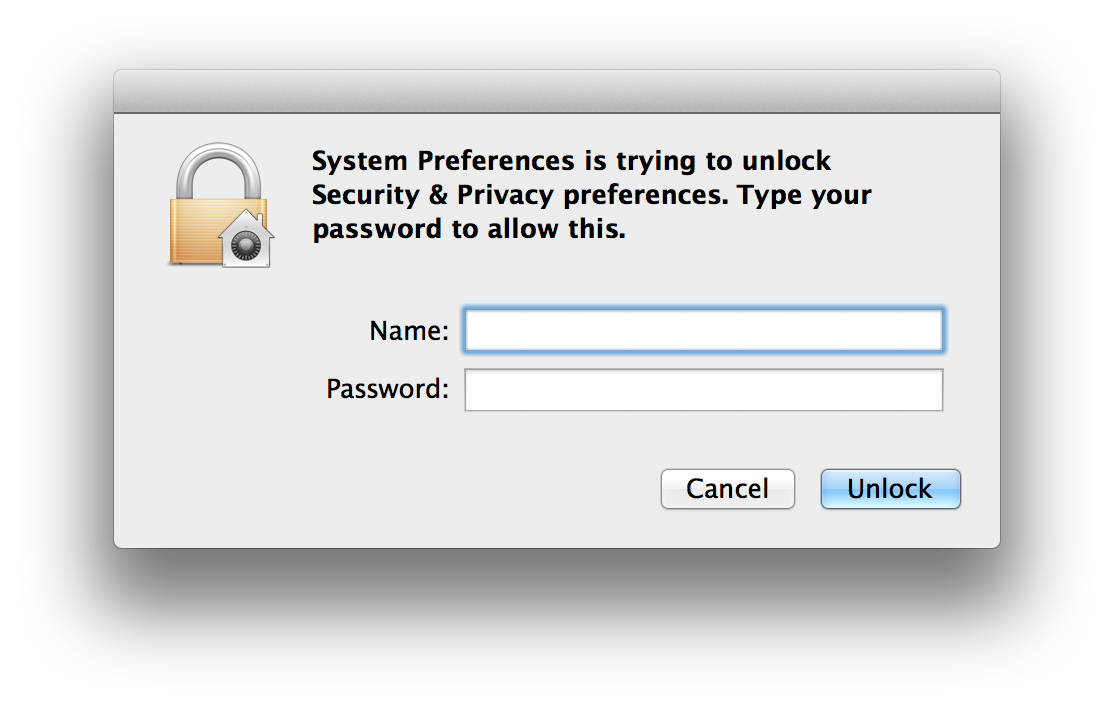
Task: Click the "System Preferences" words in the message
Action: tap(443, 161)
